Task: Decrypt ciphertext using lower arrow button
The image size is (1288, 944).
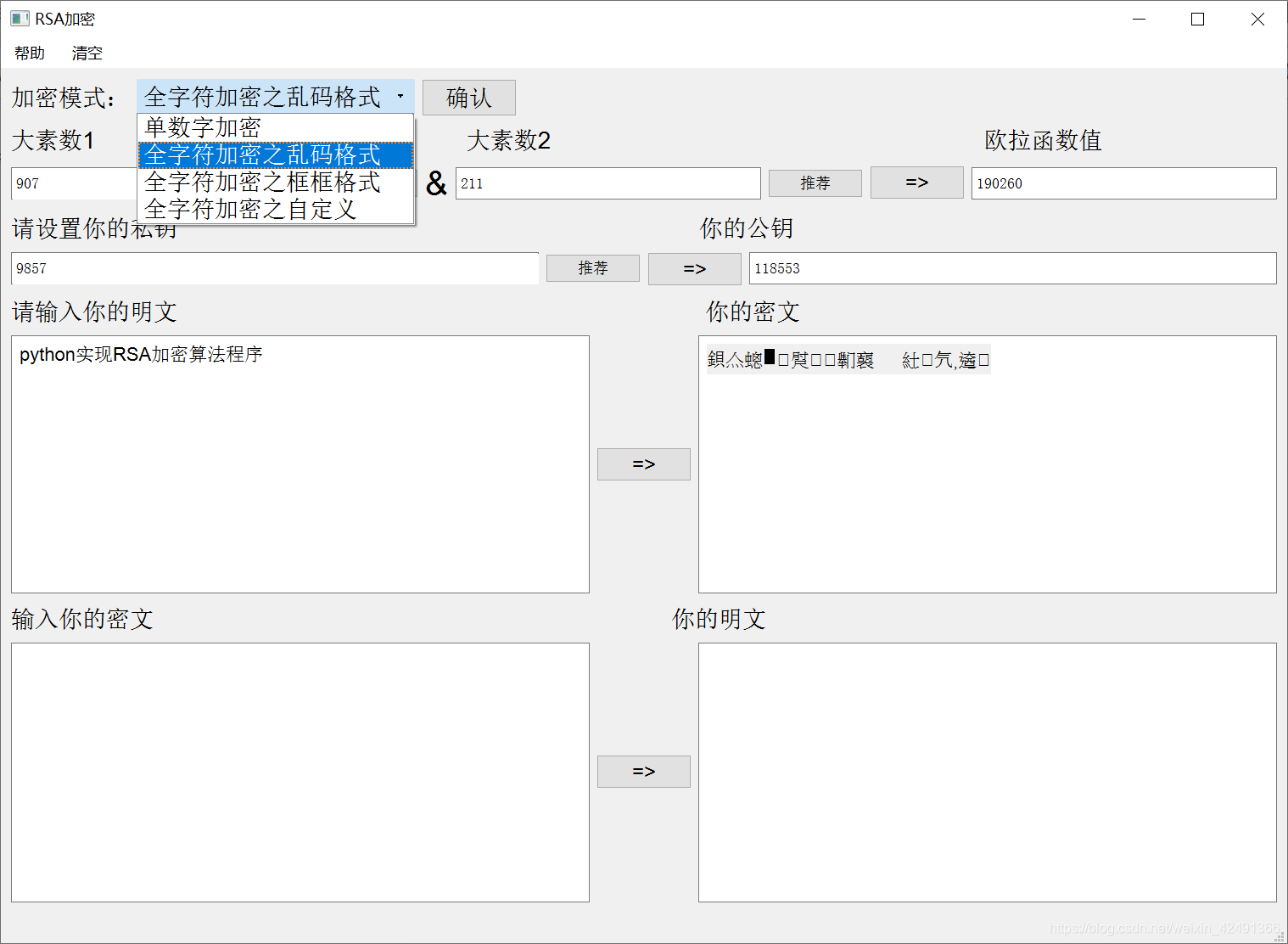Action: [x=644, y=772]
